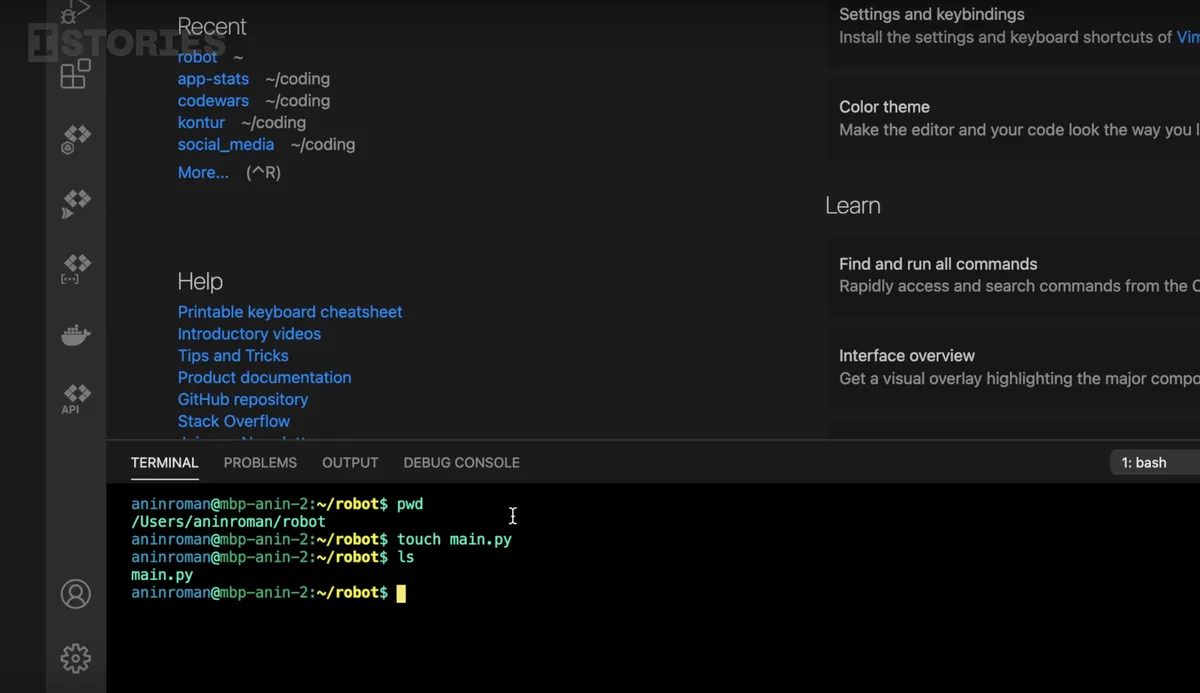Open the Introductory videos link

[249, 334]
